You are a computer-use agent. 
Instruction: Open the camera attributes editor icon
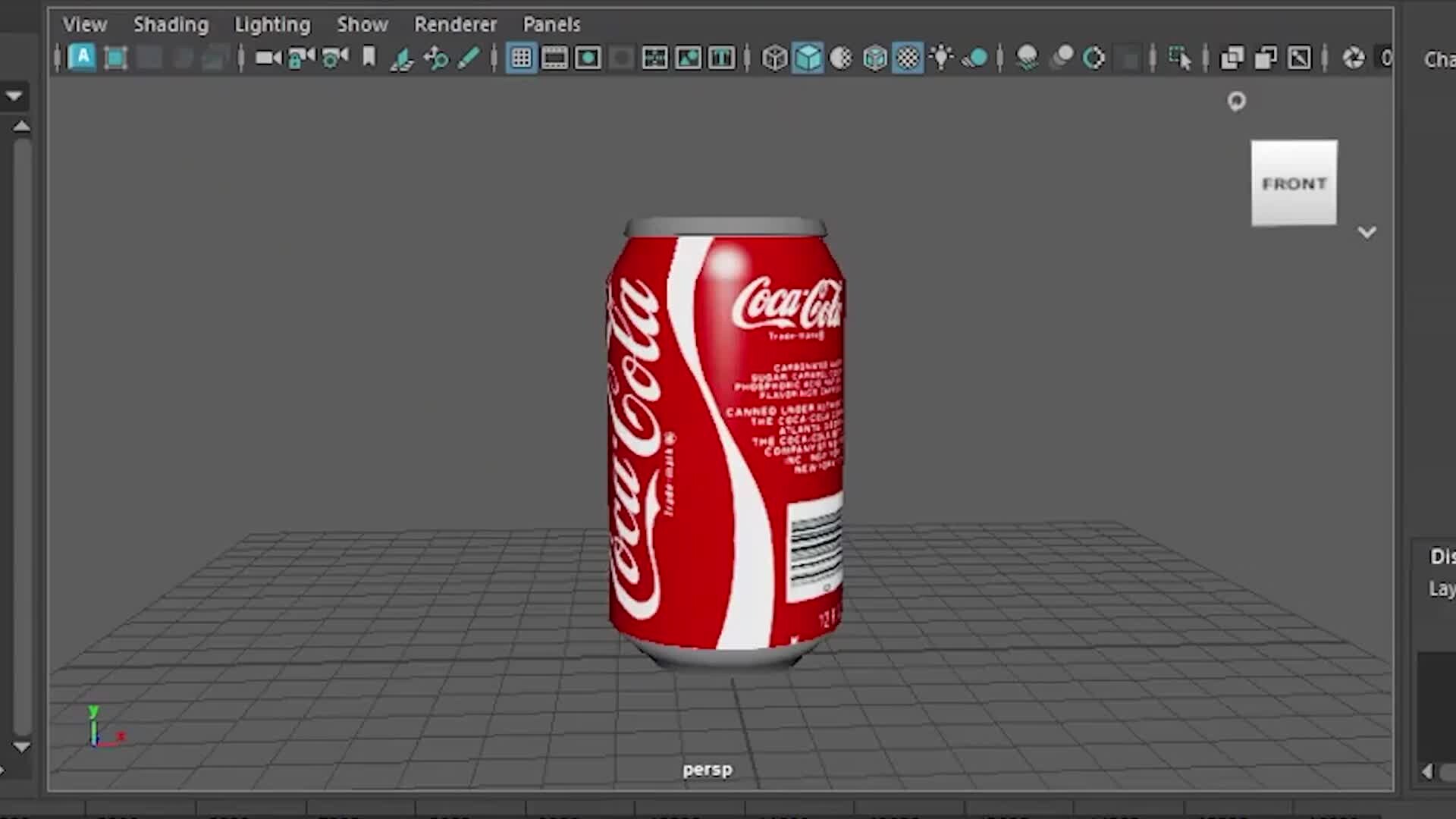[x=334, y=57]
